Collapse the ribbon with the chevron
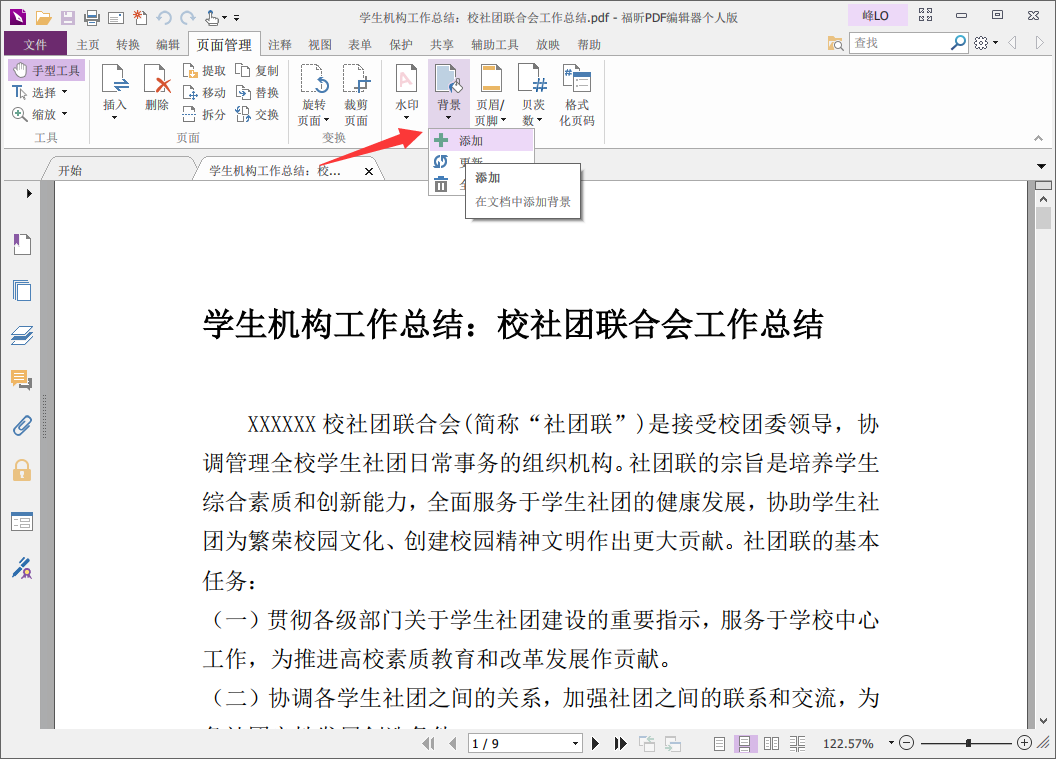This screenshot has height=759, width=1056. point(1038,138)
